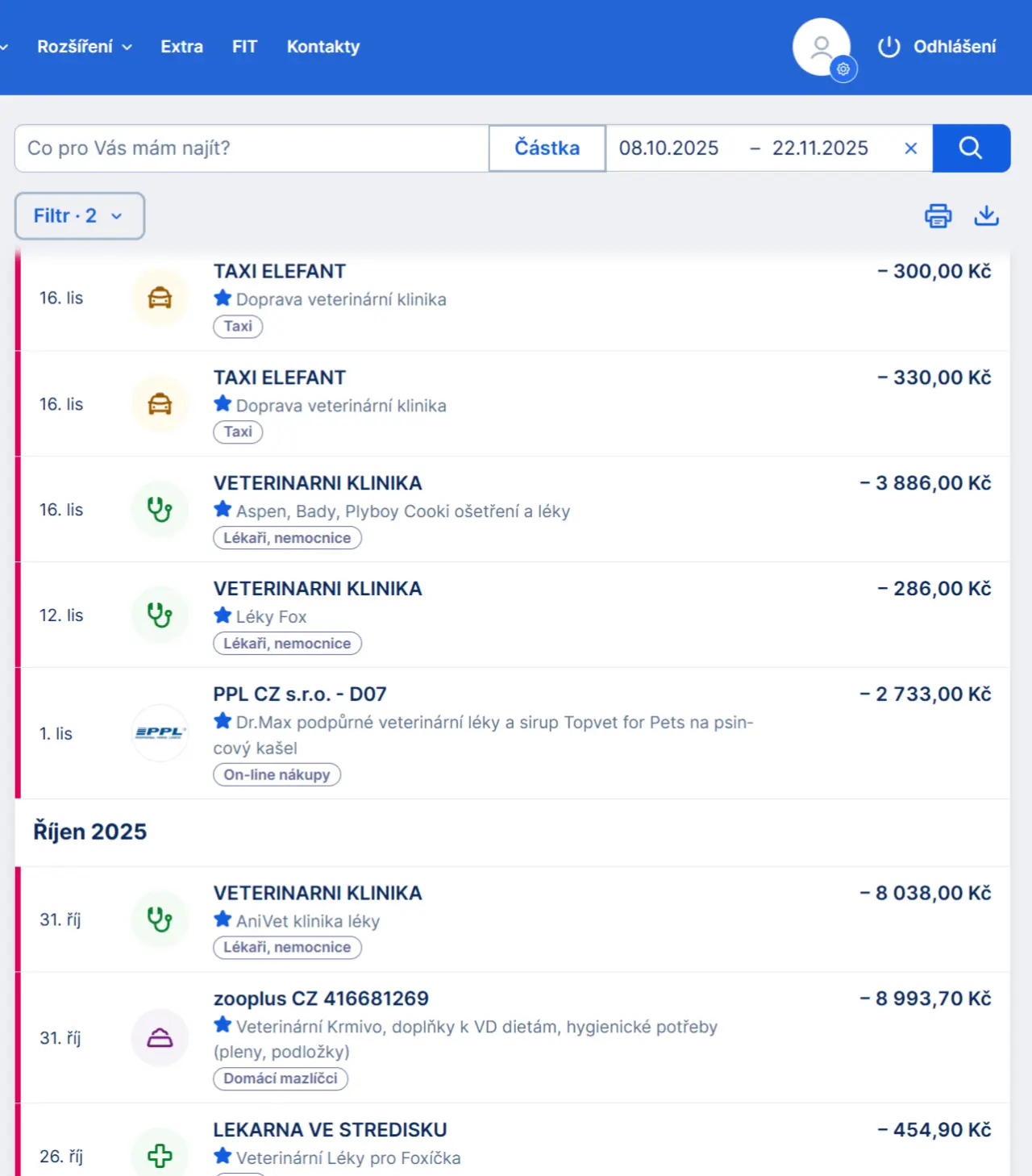Image resolution: width=1032 pixels, height=1176 pixels.
Task: Expand the Filtr 2 dropdown
Action: [x=79, y=216]
